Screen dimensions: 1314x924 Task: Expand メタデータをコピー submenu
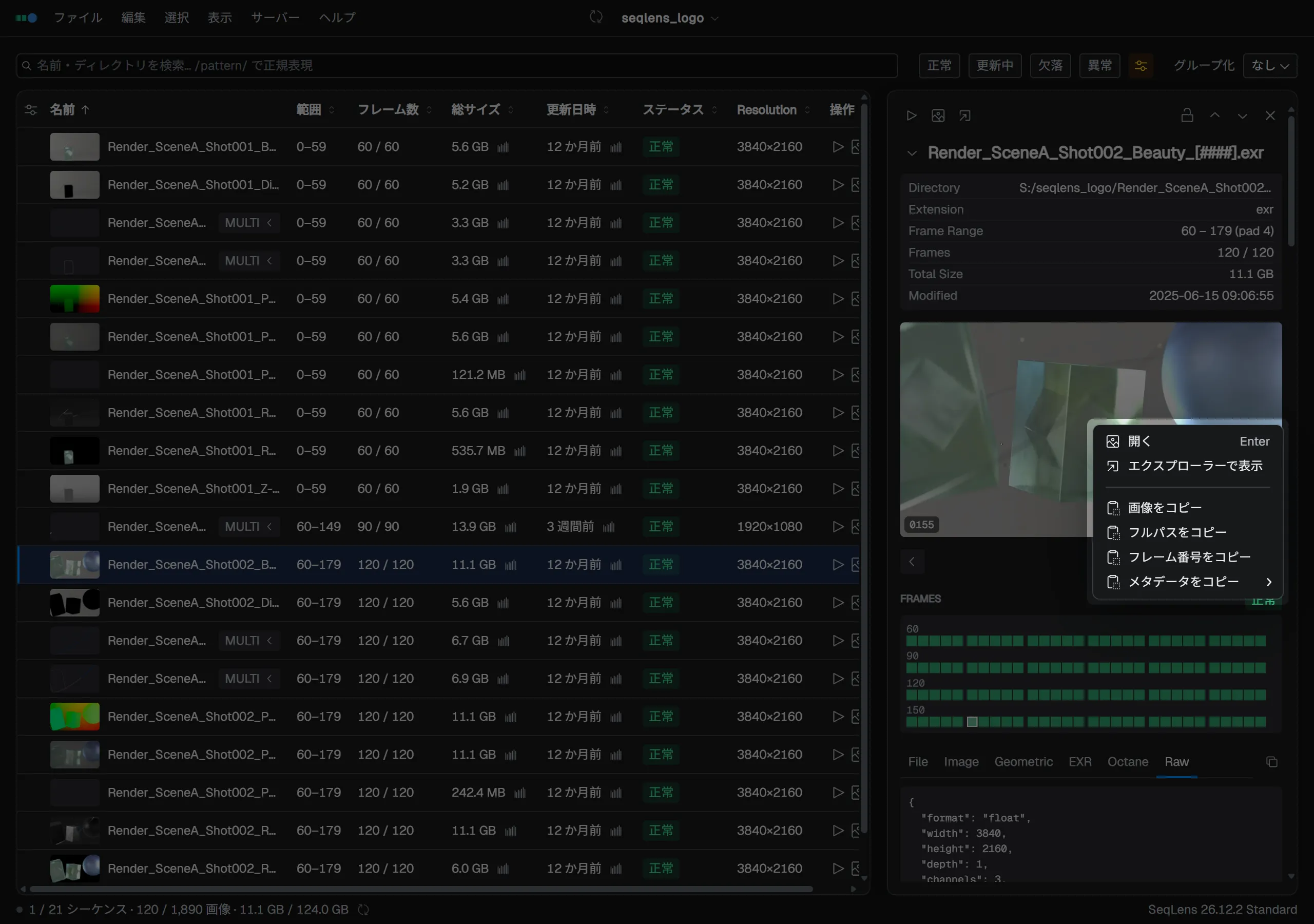(1188, 582)
